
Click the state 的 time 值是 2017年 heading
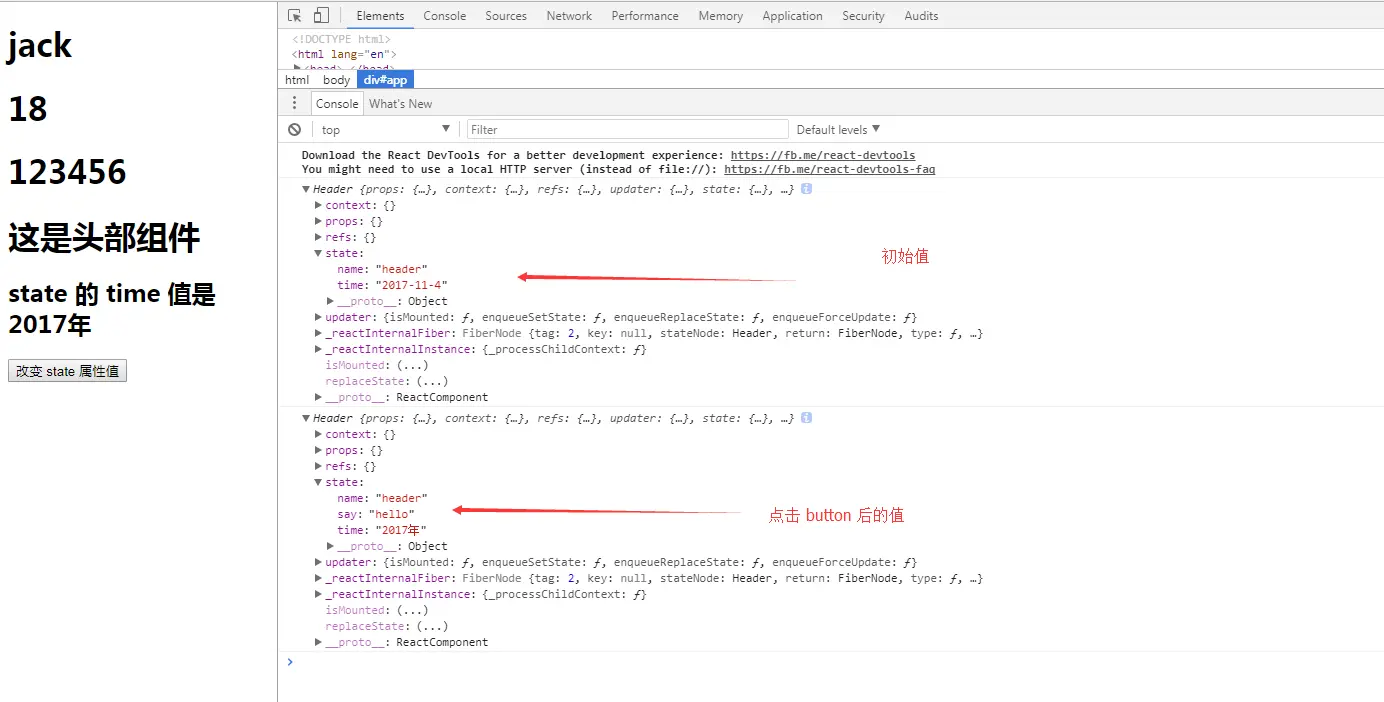coord(112,309)
